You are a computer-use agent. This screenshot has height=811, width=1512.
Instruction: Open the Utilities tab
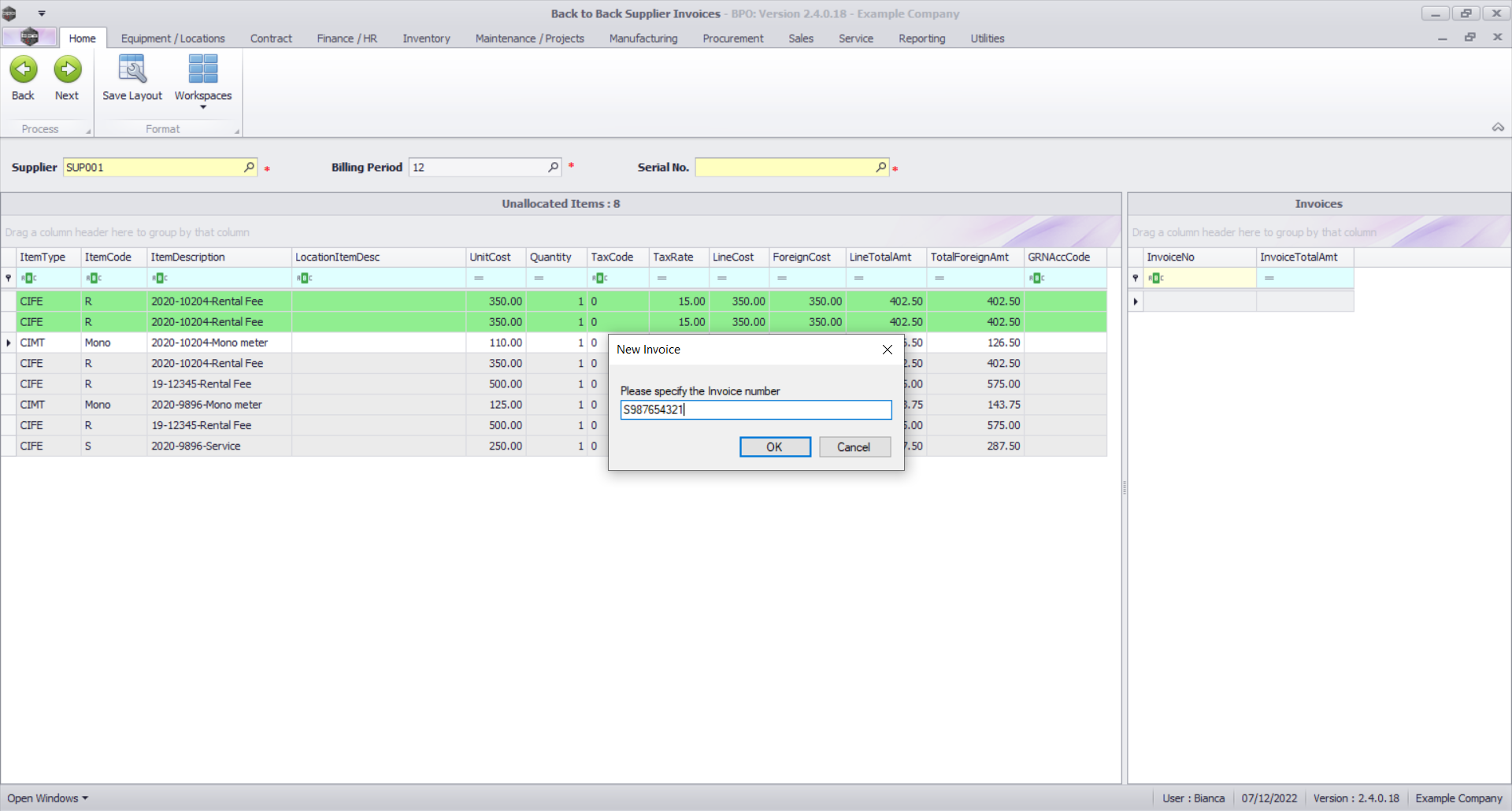(988, 39)
